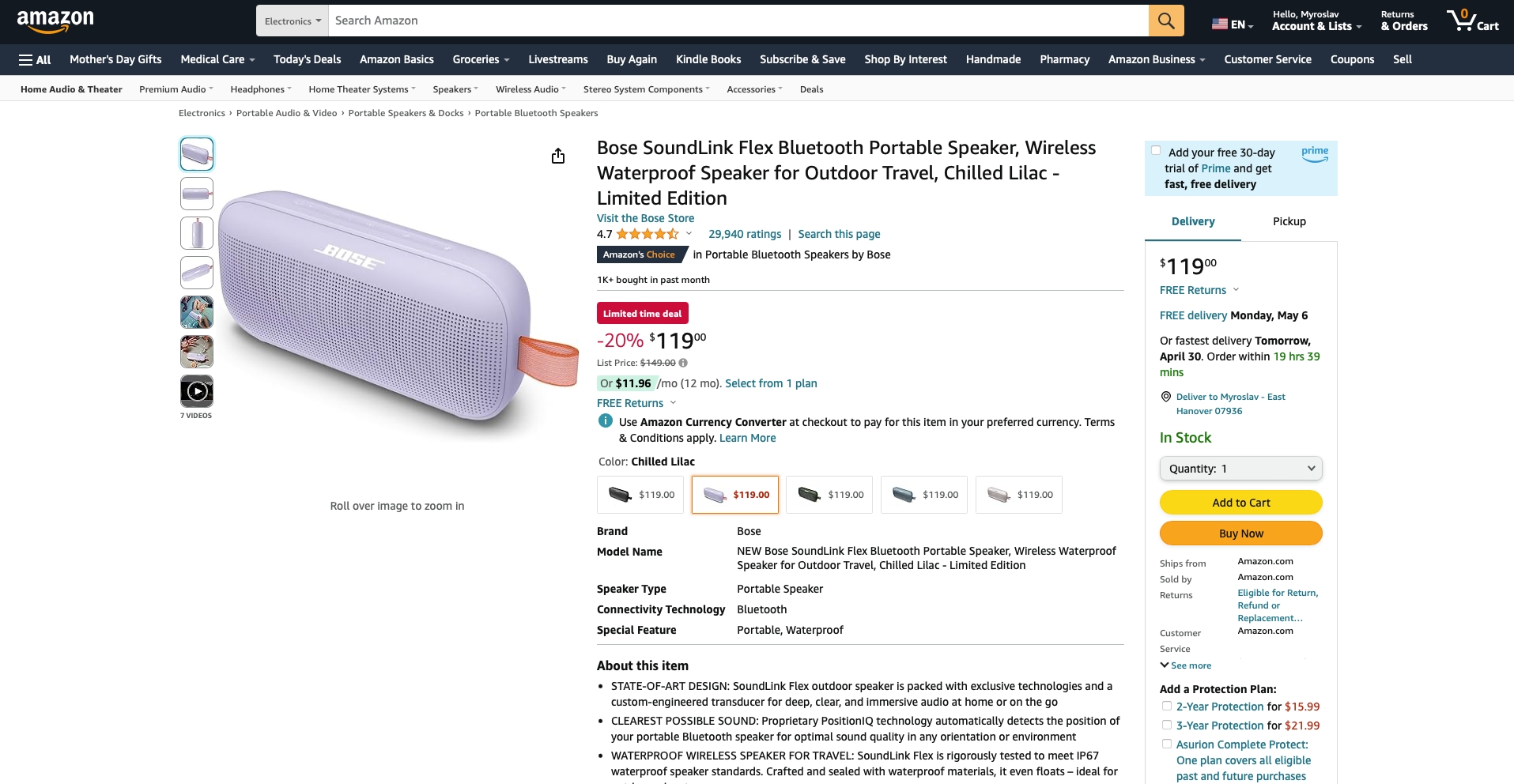Screen dimensions: 1514x784
Task: Play the product videos thumbnail
Action: click(197, 391)
